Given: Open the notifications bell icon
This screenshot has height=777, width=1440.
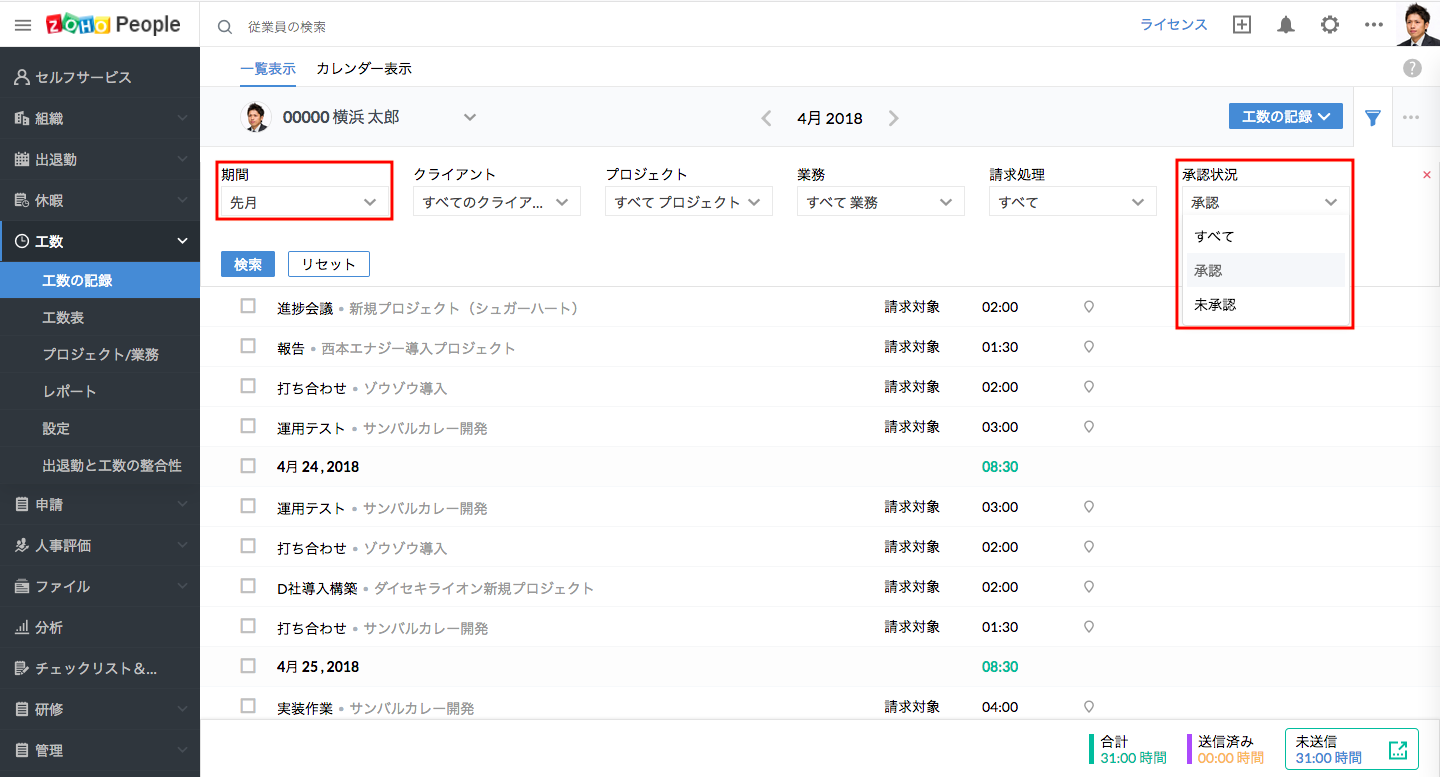Looking at the screenshot, I should pos(1286,25).
